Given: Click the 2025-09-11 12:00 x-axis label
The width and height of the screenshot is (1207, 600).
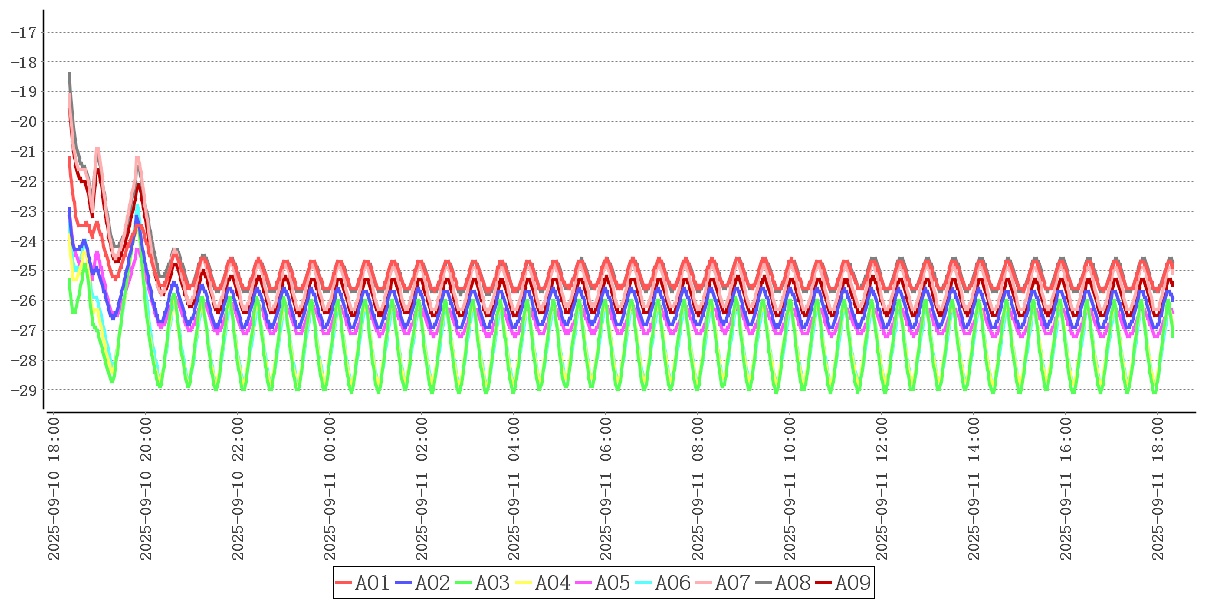Looking at the screenshot, I should click(x=882, y=489).
